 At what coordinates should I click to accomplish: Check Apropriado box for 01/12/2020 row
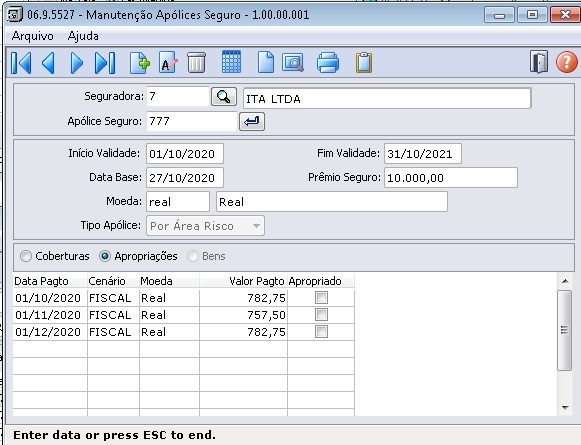[x=321, y=332]
